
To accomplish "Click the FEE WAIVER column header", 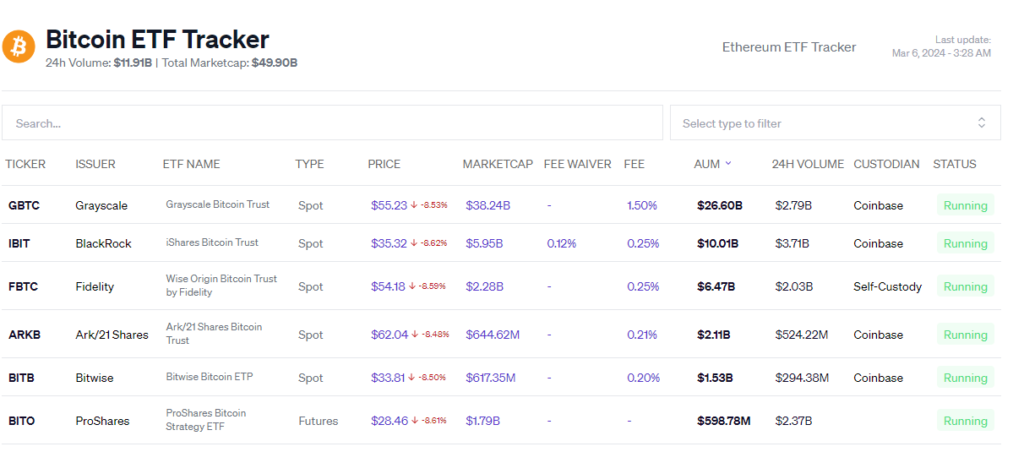I will [x=575, y=164].
